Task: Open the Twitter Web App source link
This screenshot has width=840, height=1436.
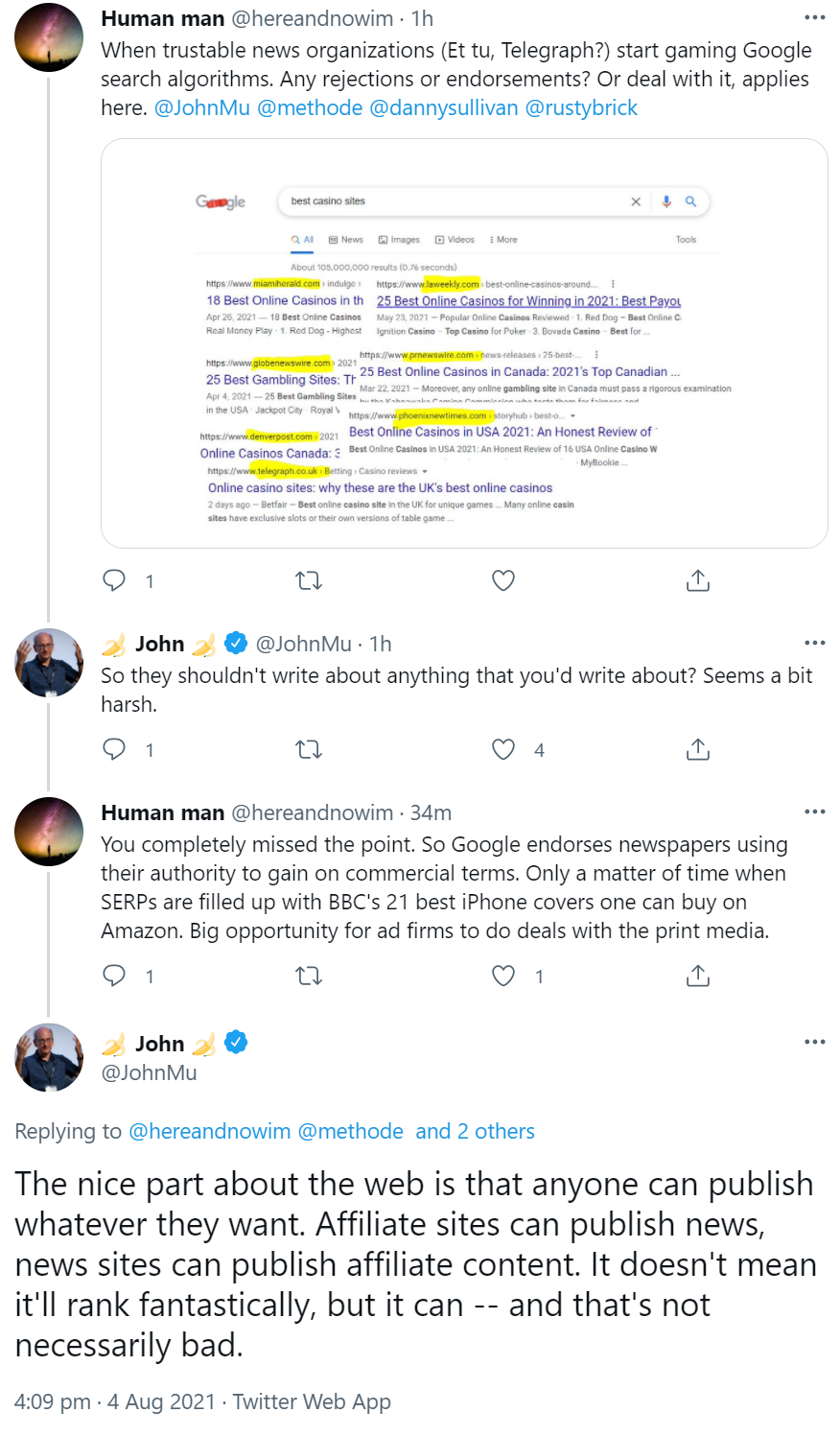Action: (x=312, y=1401)
